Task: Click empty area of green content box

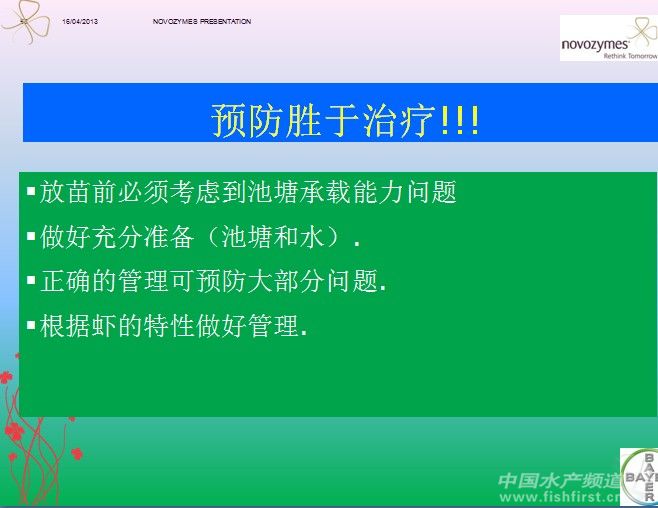Action: pyautogui.click(x=400, y=380)
